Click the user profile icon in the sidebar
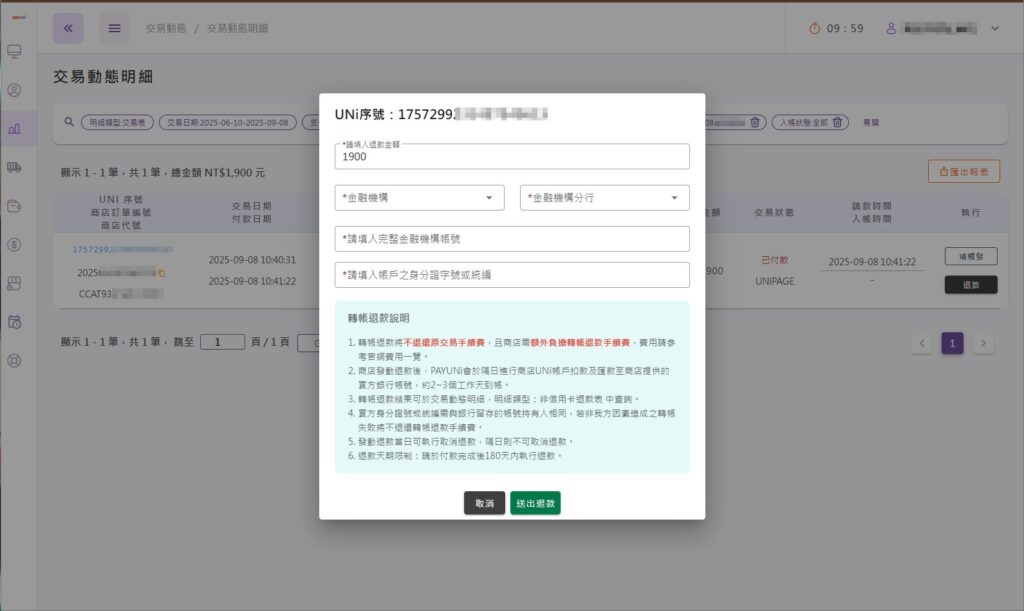This screenshot has height=611, width=1024. [13, 90]
